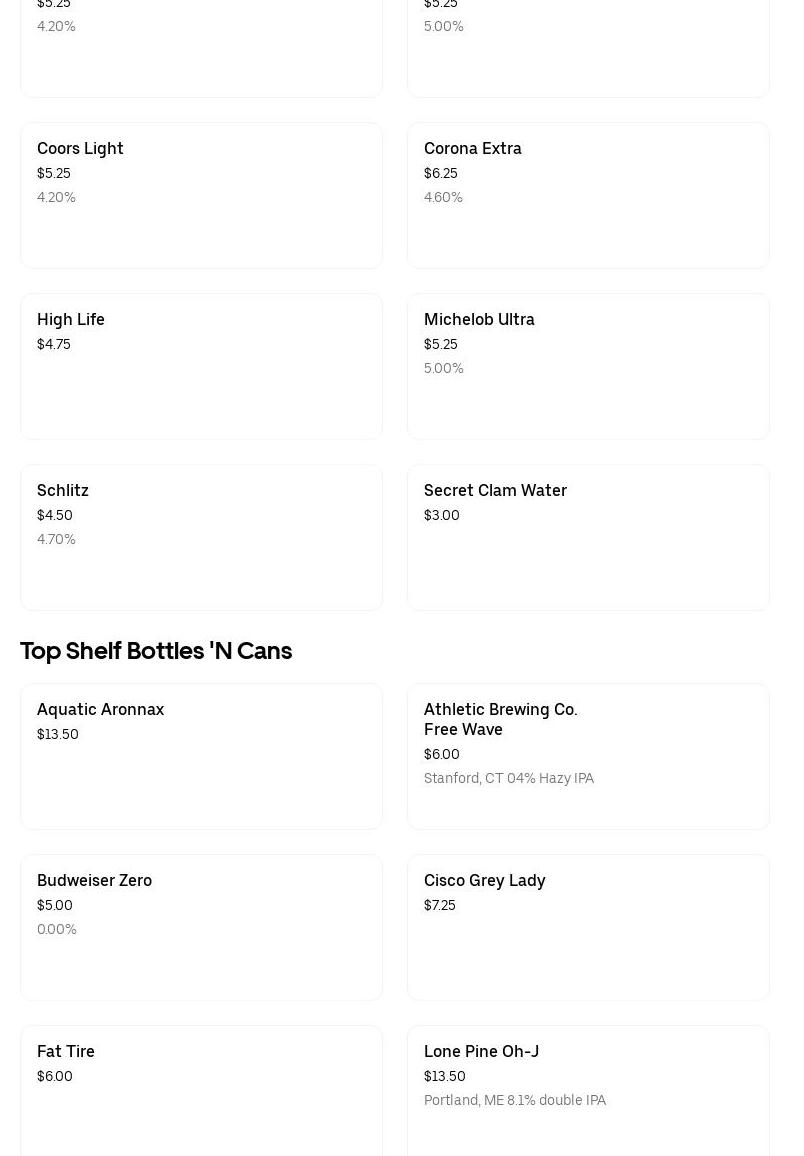Click the Portland, ME double IPA description
Viewport: 804px width, 1156px height.
pyautogui.click(x=515, y=1100)
